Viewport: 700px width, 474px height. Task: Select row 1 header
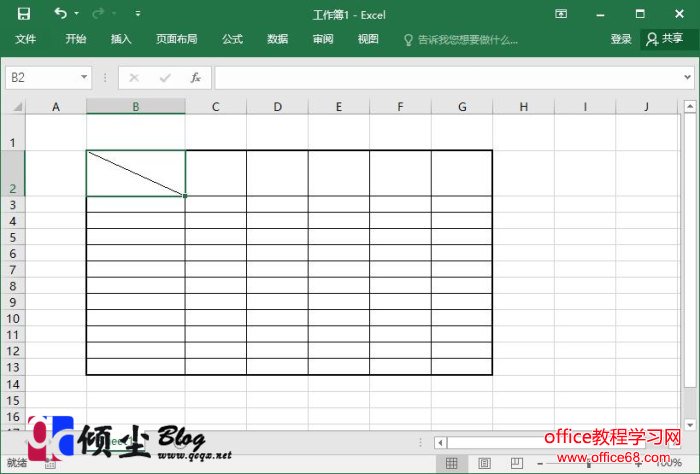point(13,132)
